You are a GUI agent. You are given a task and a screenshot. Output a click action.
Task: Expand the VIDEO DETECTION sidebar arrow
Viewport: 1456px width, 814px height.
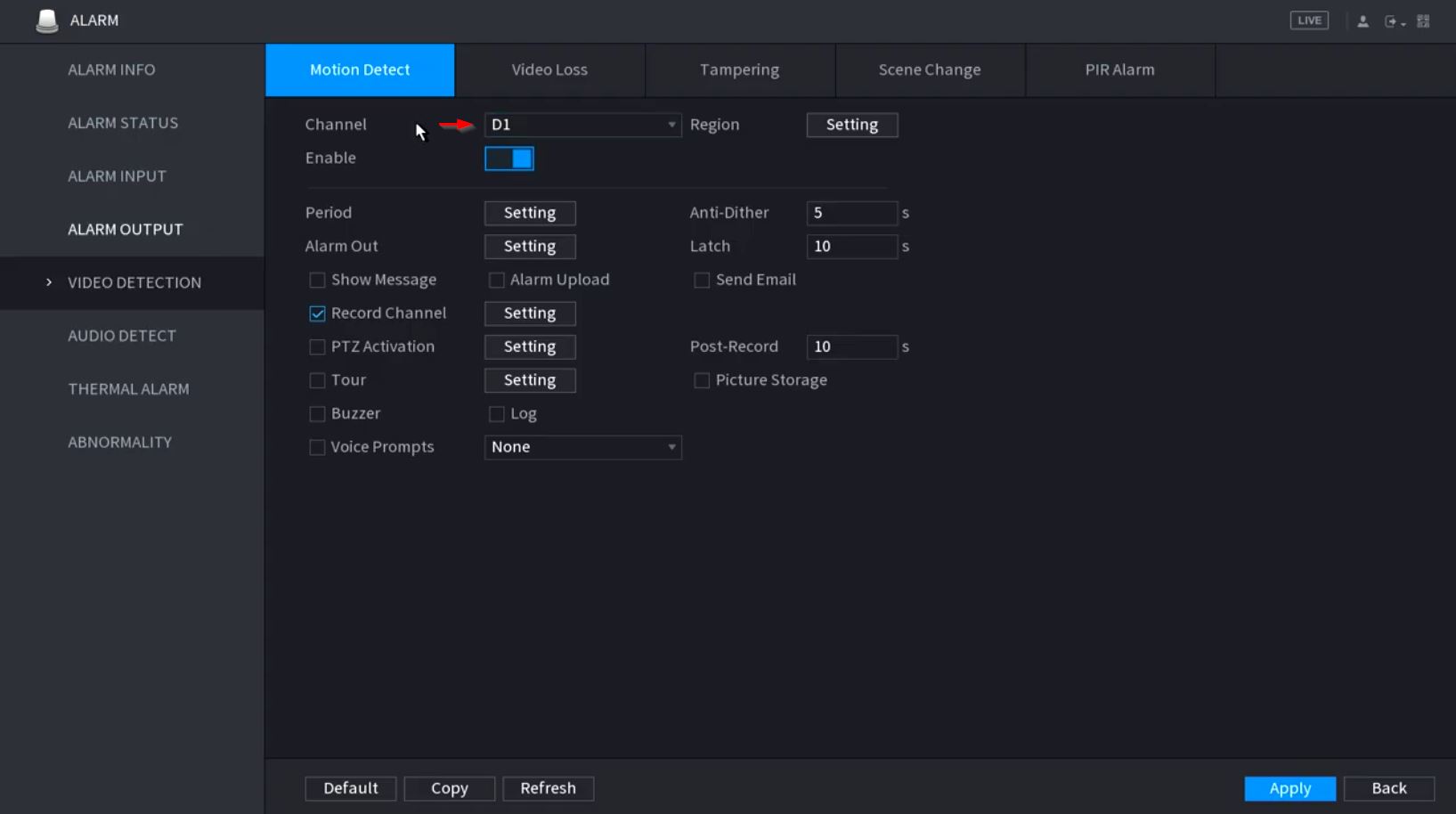coord(49,282)
